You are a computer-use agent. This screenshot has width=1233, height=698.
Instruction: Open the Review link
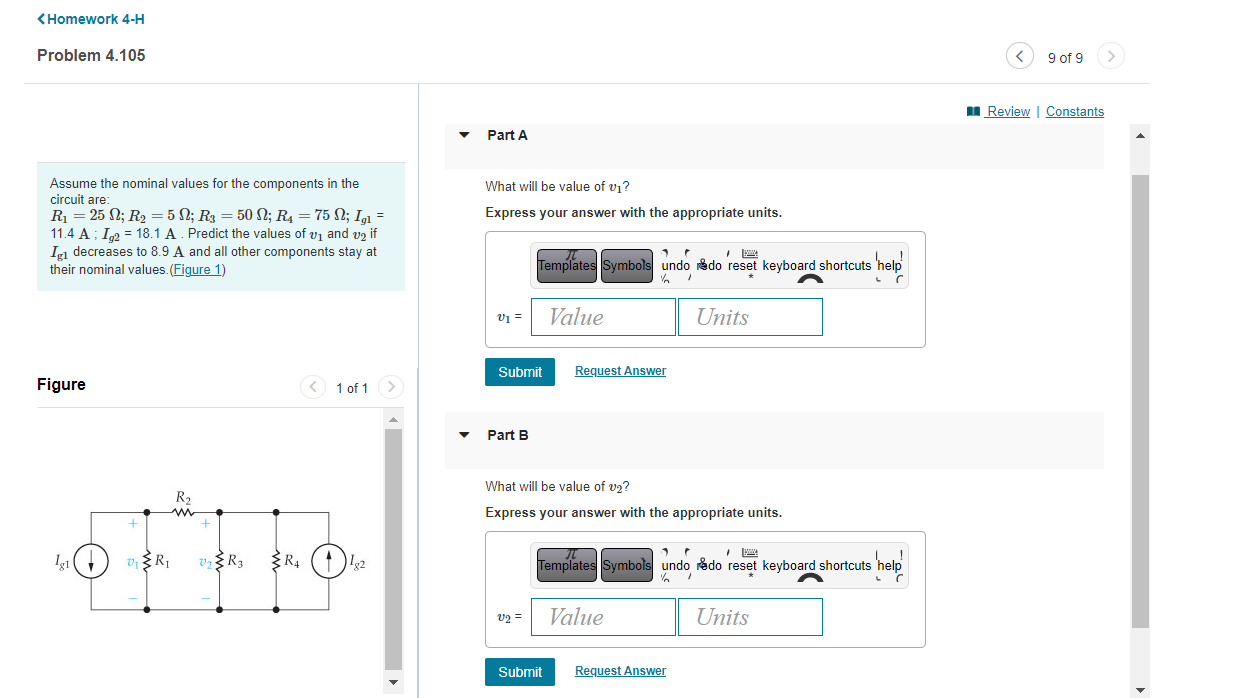click(1005, 111)
